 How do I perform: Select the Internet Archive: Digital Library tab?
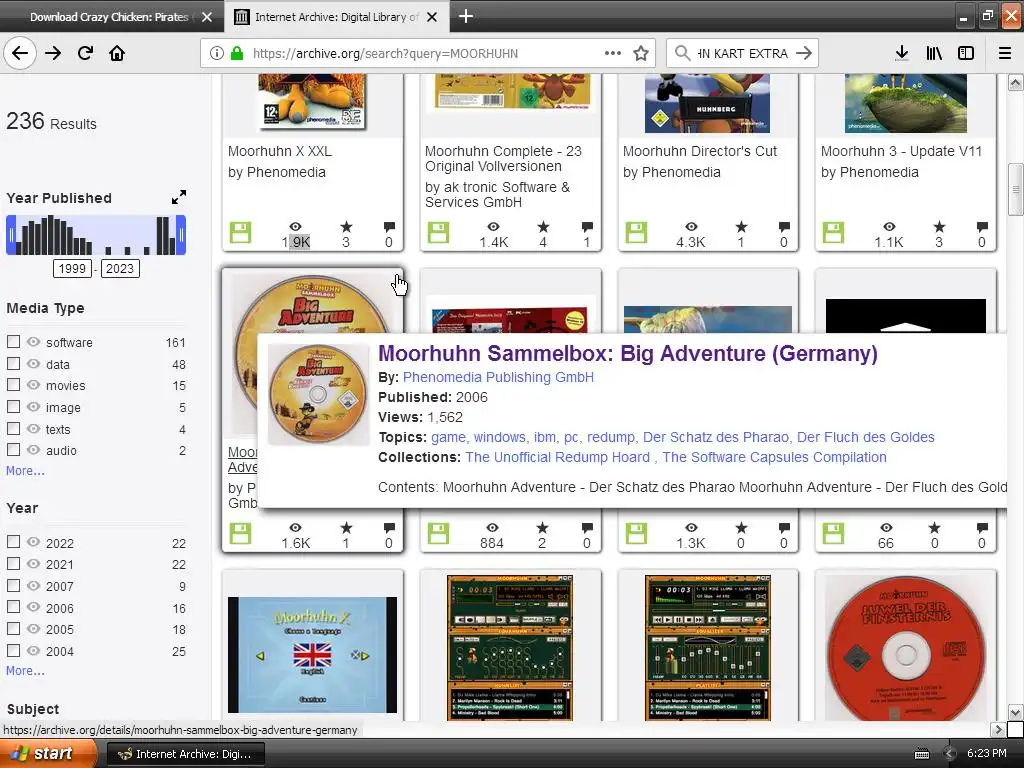pos(336,17)
